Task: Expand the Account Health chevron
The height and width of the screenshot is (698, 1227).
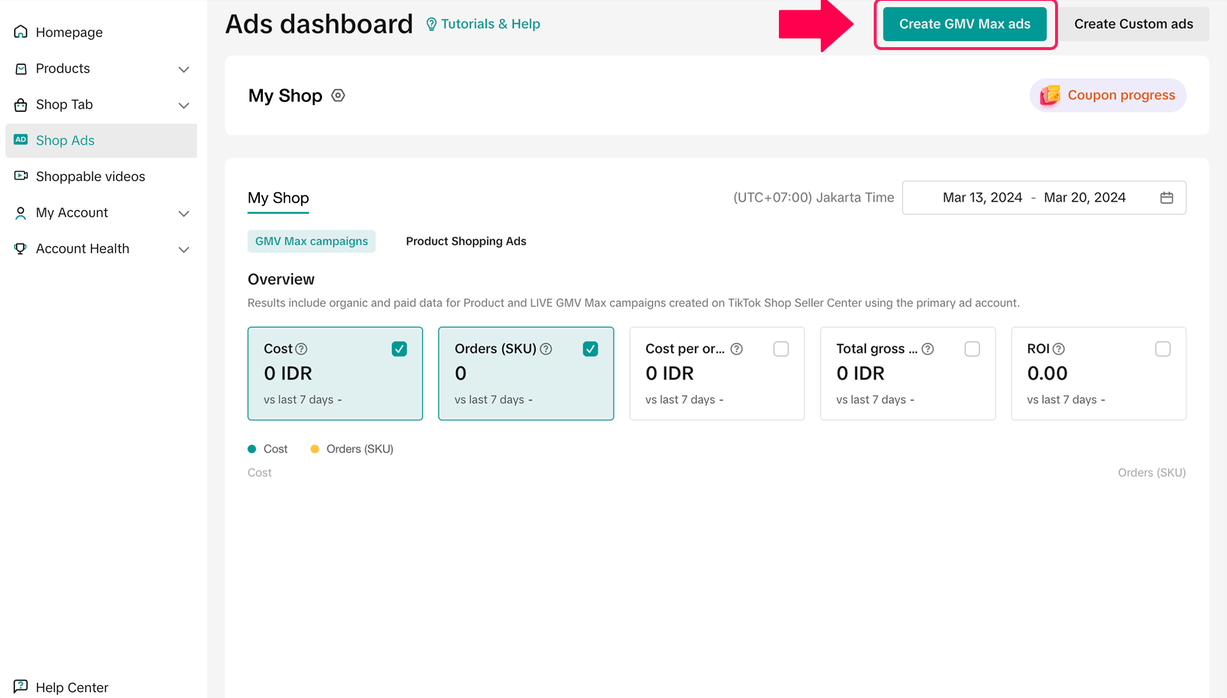Action: (x=183, y=249)
